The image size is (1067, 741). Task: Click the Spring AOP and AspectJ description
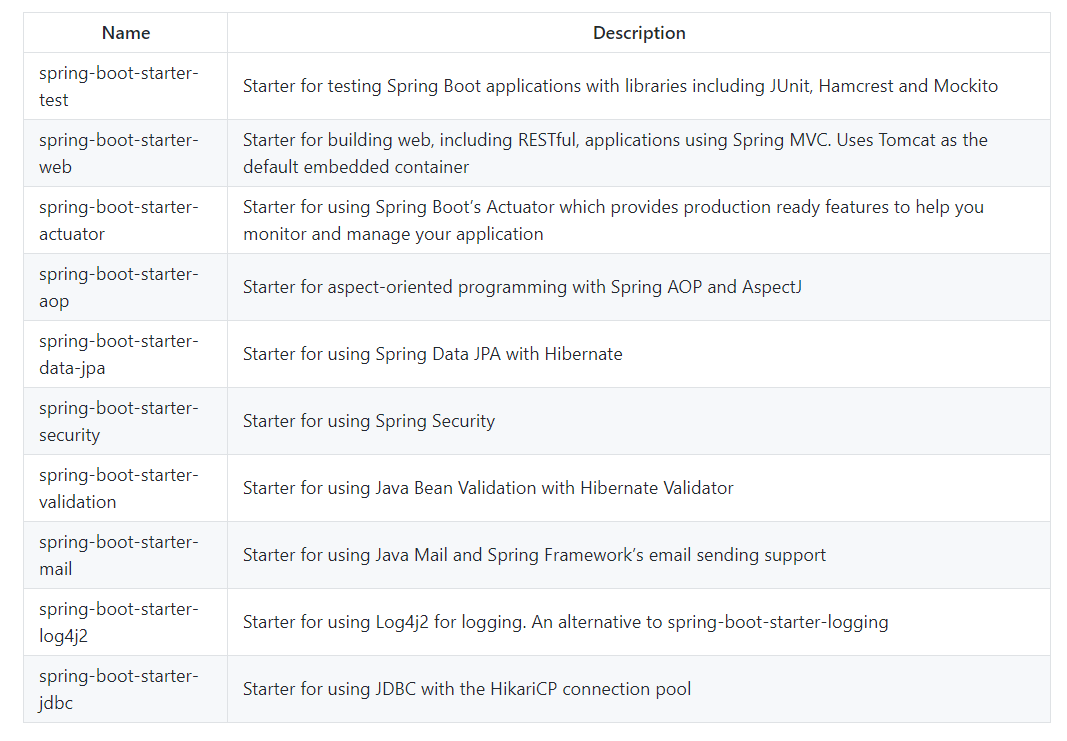click(x=639, y=287)
